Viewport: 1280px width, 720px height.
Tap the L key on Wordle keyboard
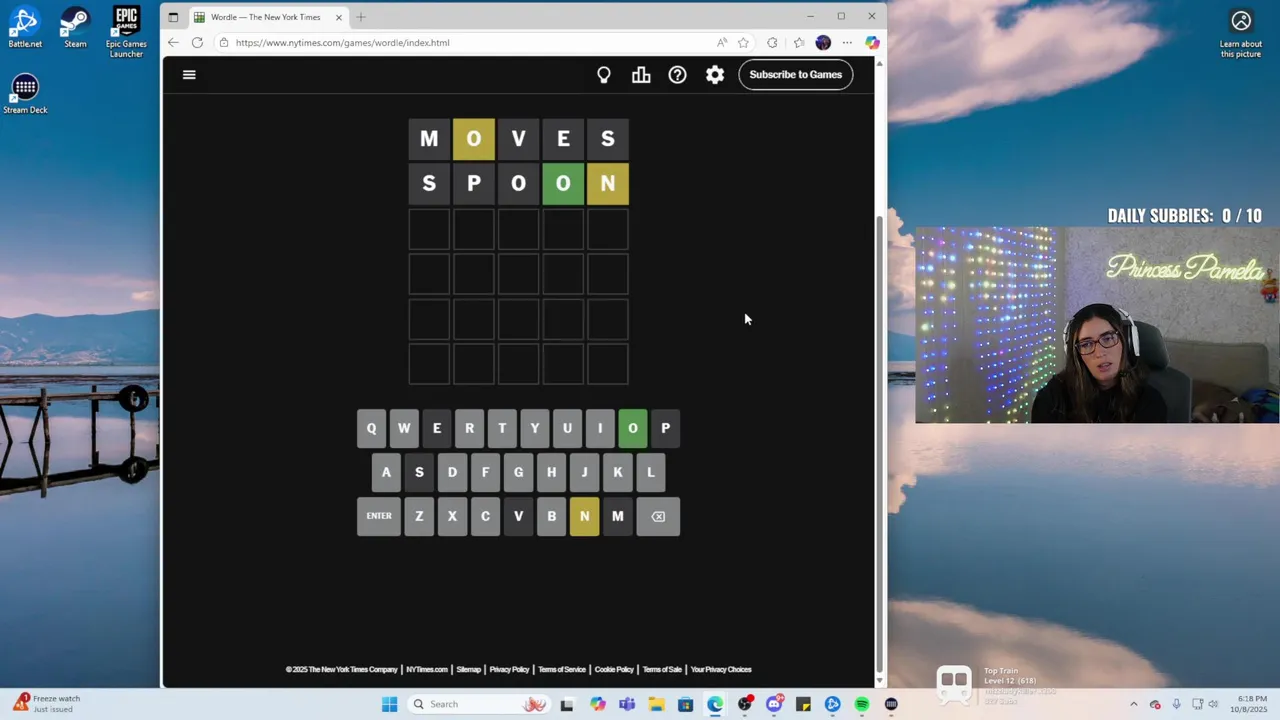point(650,472)
